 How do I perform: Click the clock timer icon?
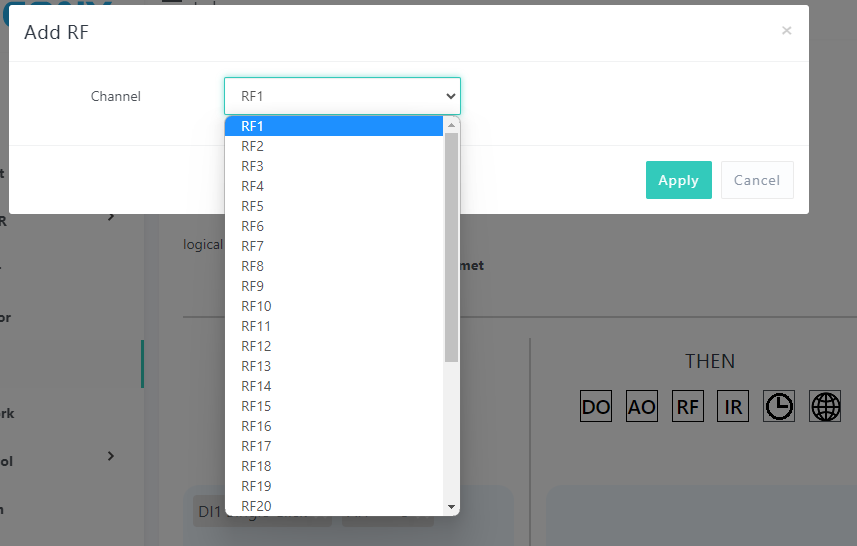coord(779,406)
